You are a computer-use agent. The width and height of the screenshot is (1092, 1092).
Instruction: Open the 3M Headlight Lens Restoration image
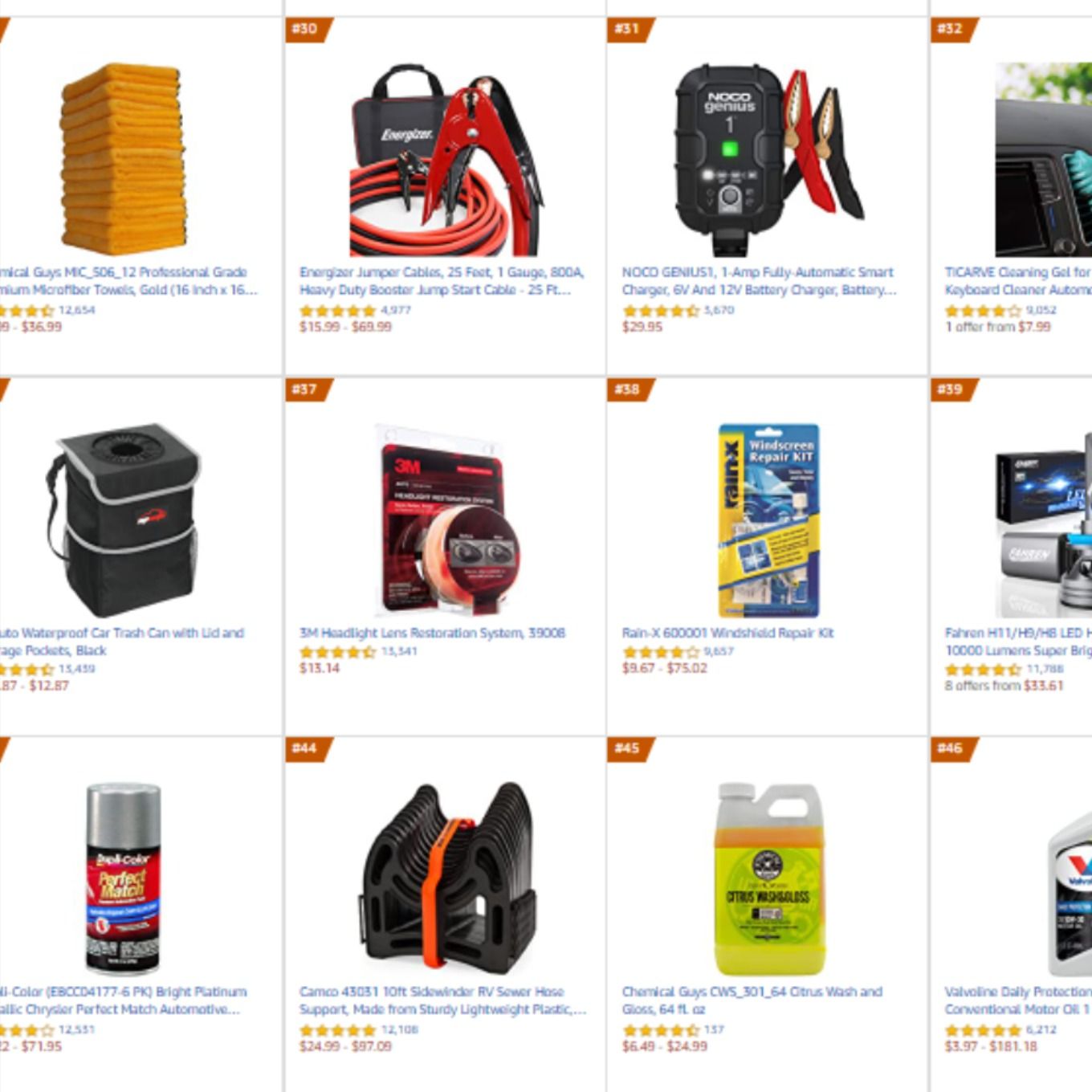(445, 520)
